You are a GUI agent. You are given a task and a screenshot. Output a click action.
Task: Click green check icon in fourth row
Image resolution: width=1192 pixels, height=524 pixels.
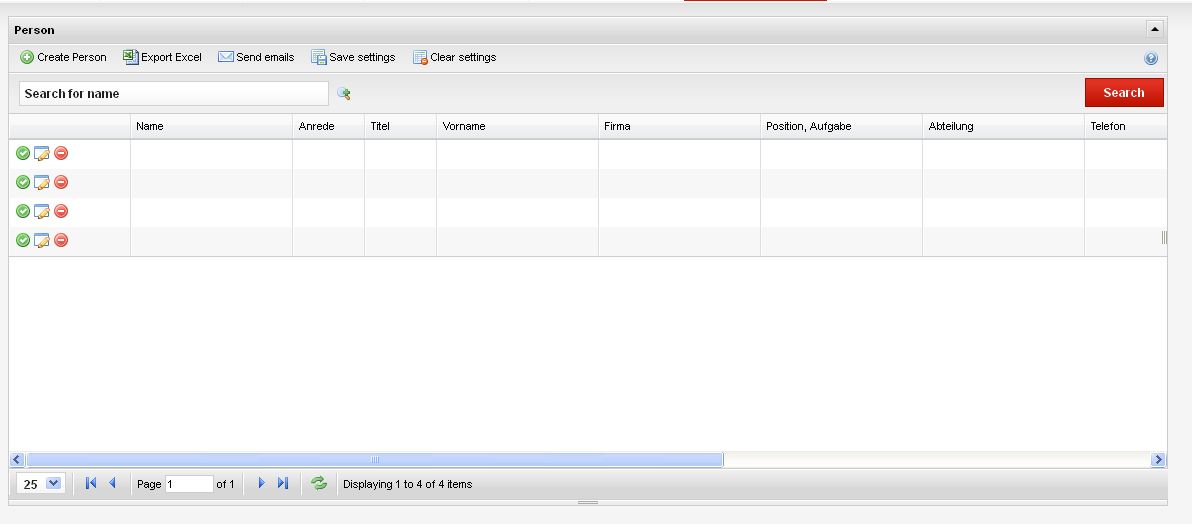(x=23, y=240)
